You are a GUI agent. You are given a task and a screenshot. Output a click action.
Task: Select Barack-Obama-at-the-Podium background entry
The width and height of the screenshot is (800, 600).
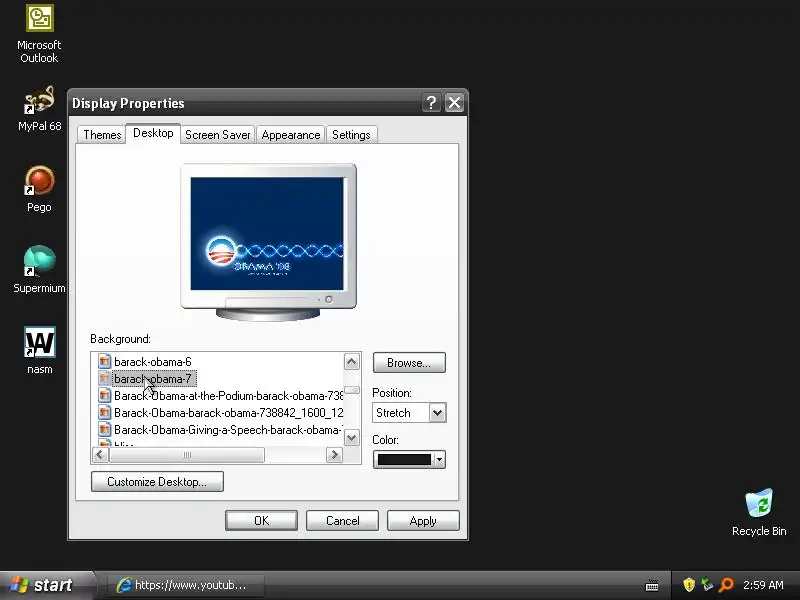(x=228, y=395)
